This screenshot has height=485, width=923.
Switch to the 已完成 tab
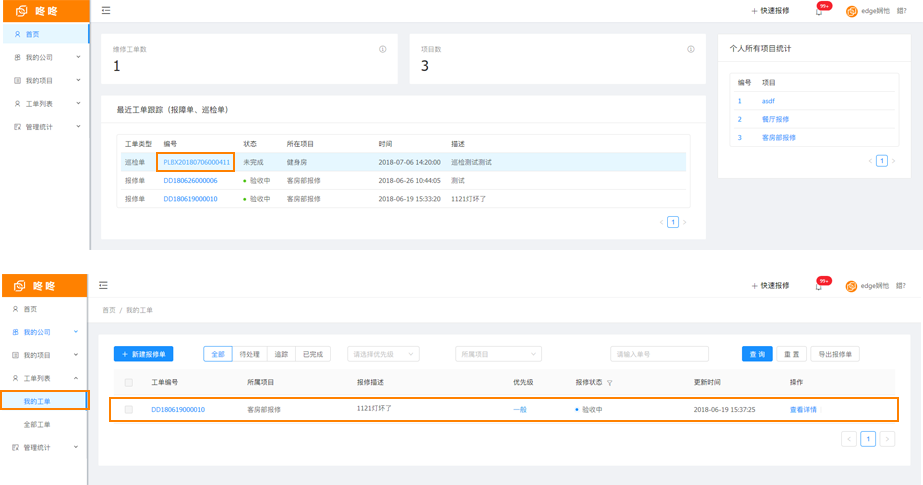click(313, 354)
